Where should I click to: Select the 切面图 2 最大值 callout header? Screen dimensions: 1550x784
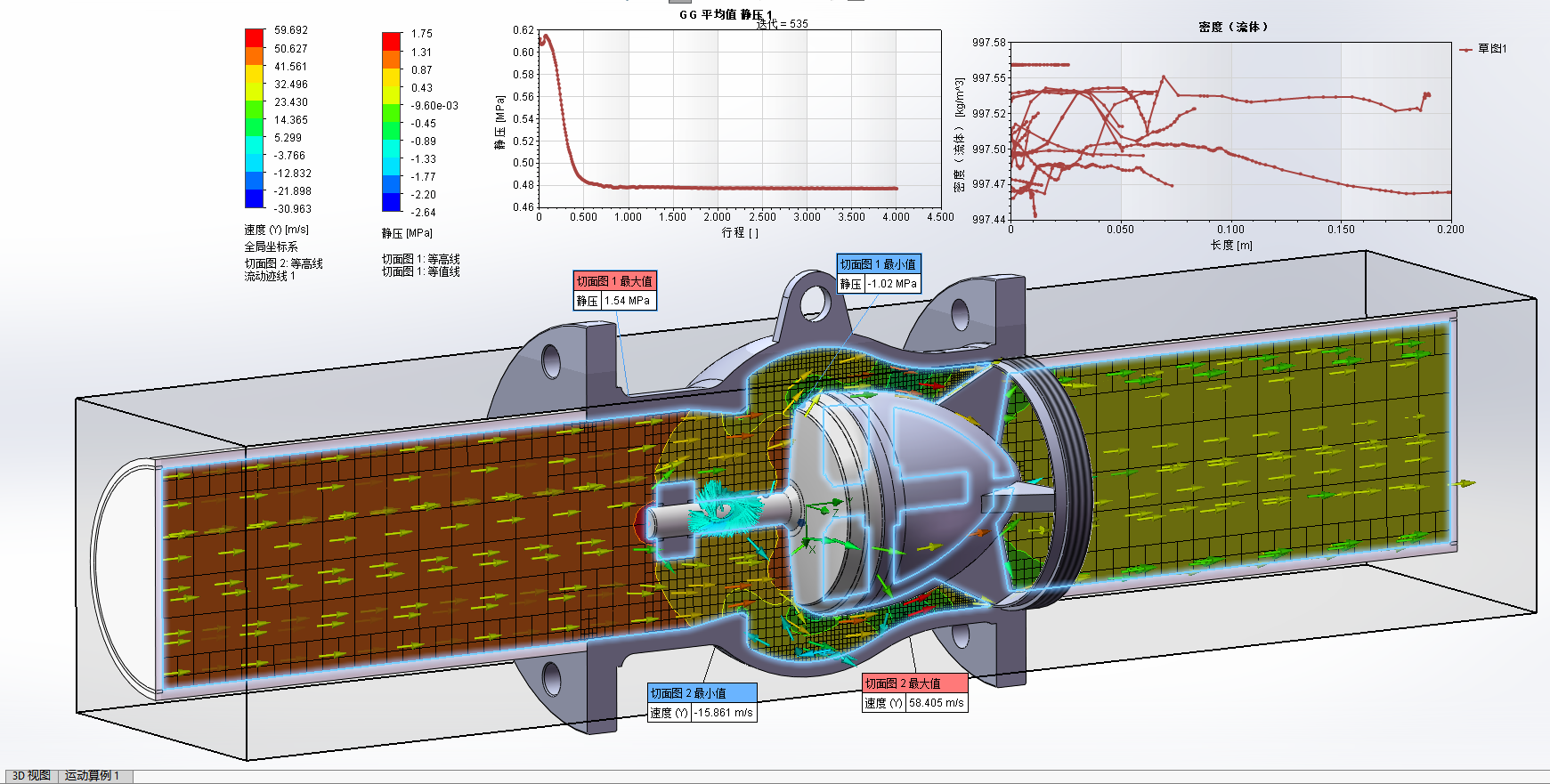(914, 683)
